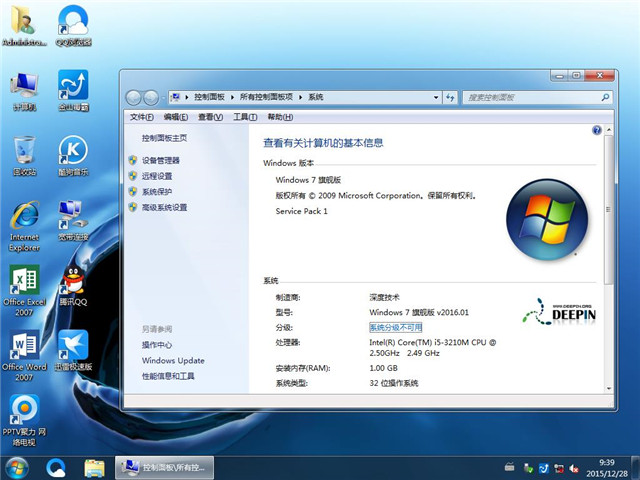Open the 编辑(E) menu
This screenshot has width=640, height=480.
pyautogui.click(x=176, y=117)
